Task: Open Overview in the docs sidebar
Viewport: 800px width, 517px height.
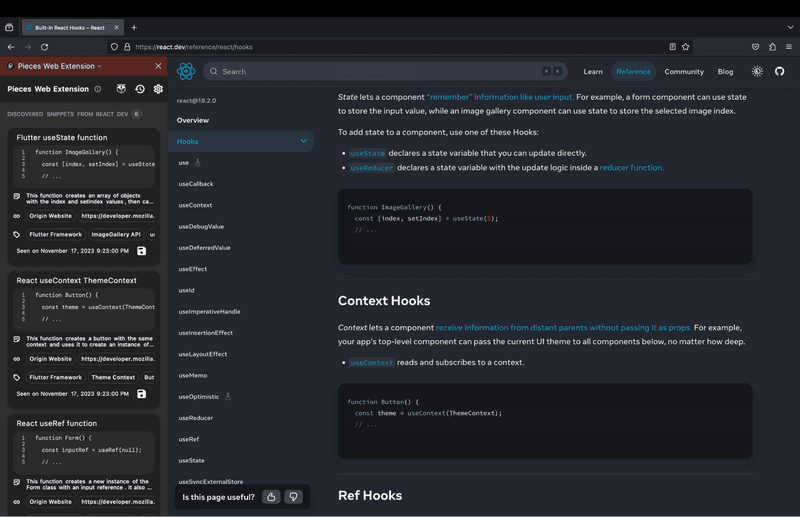Action: [193, 120]
